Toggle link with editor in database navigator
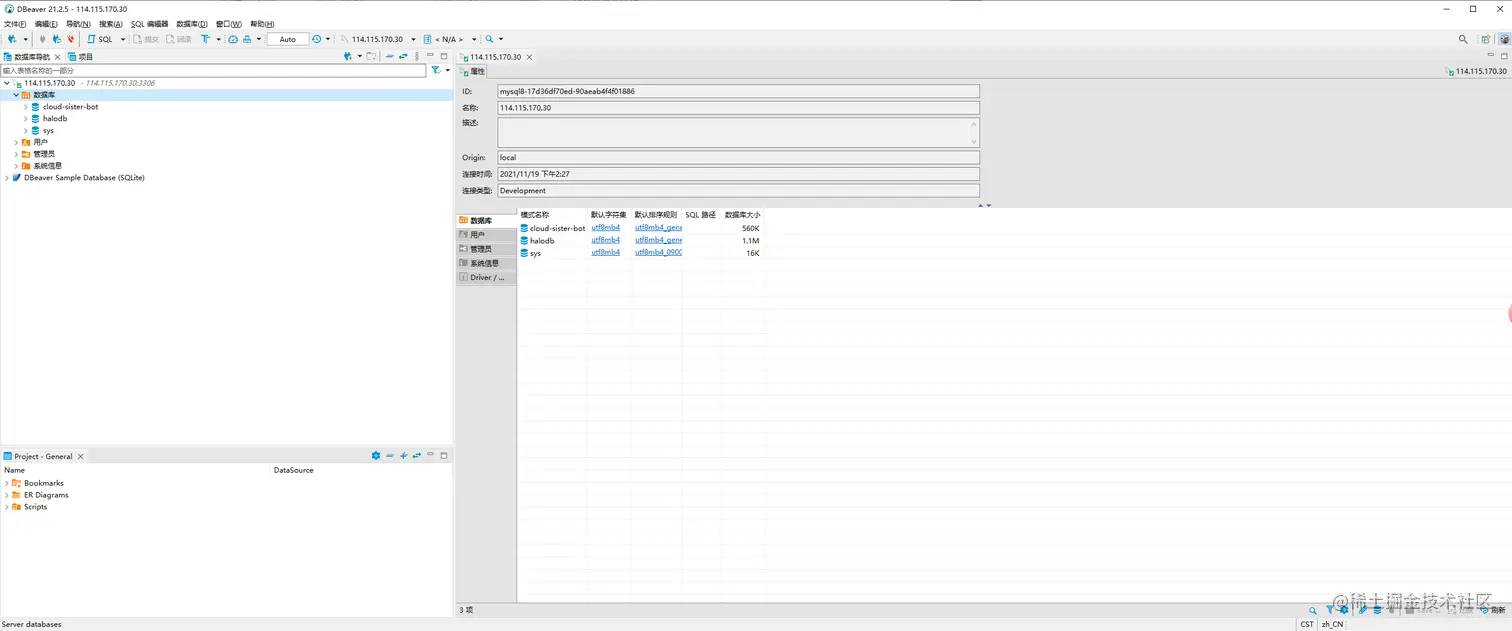This screenshot has width=1512, height=631. click(403, 56)
